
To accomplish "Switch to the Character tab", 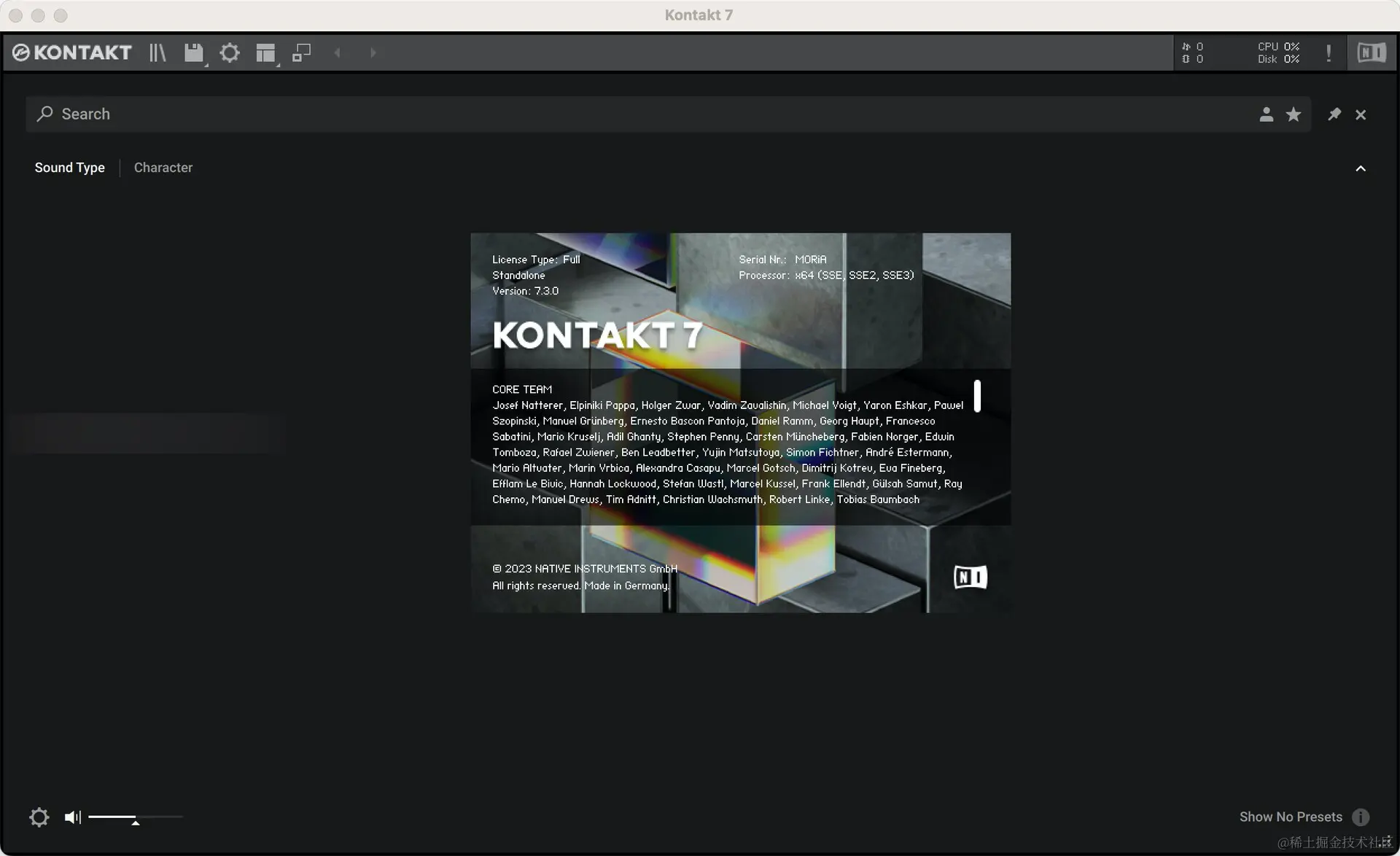I will click(163, 168).
